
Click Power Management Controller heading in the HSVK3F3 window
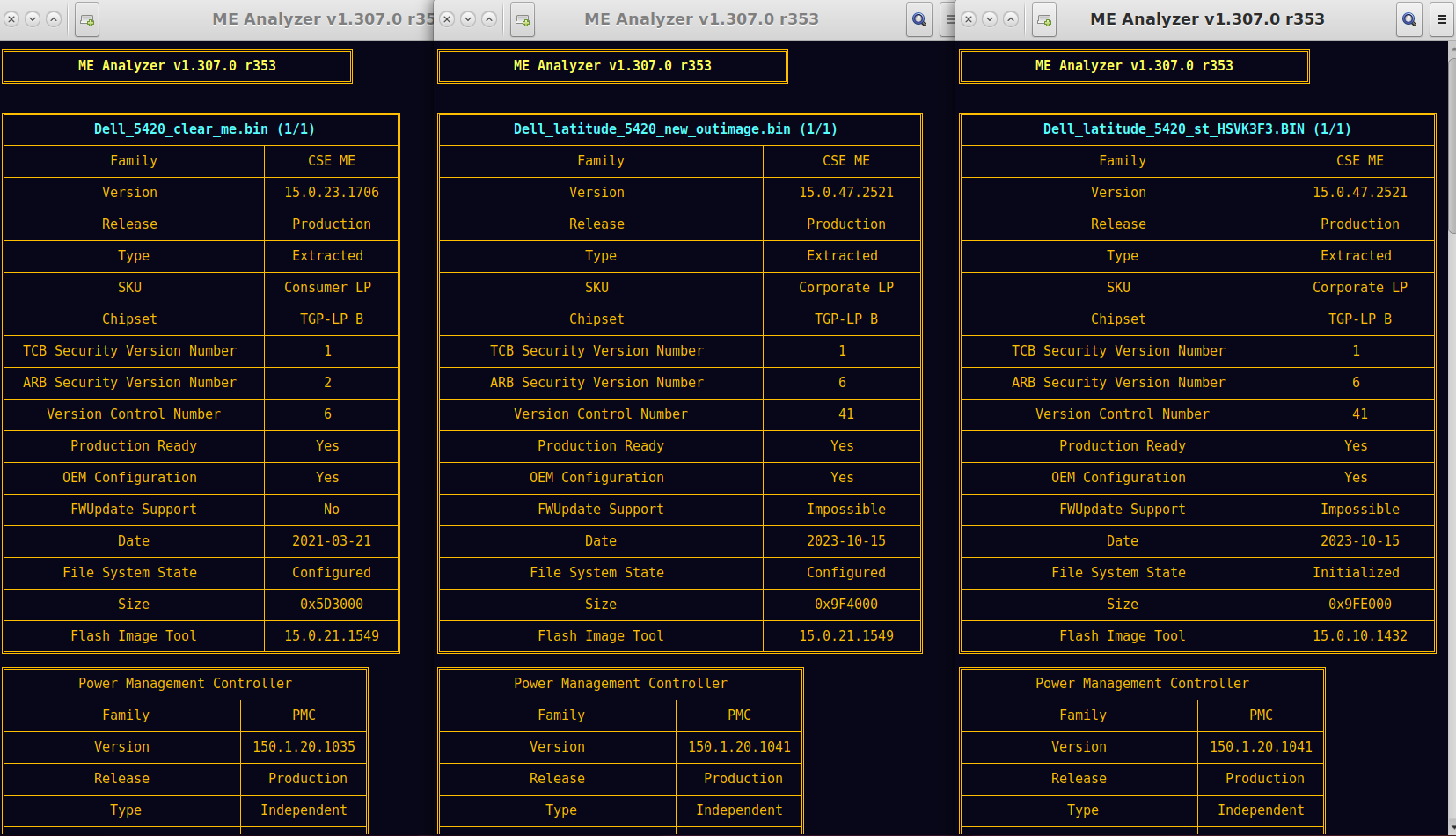[1142, 684]
